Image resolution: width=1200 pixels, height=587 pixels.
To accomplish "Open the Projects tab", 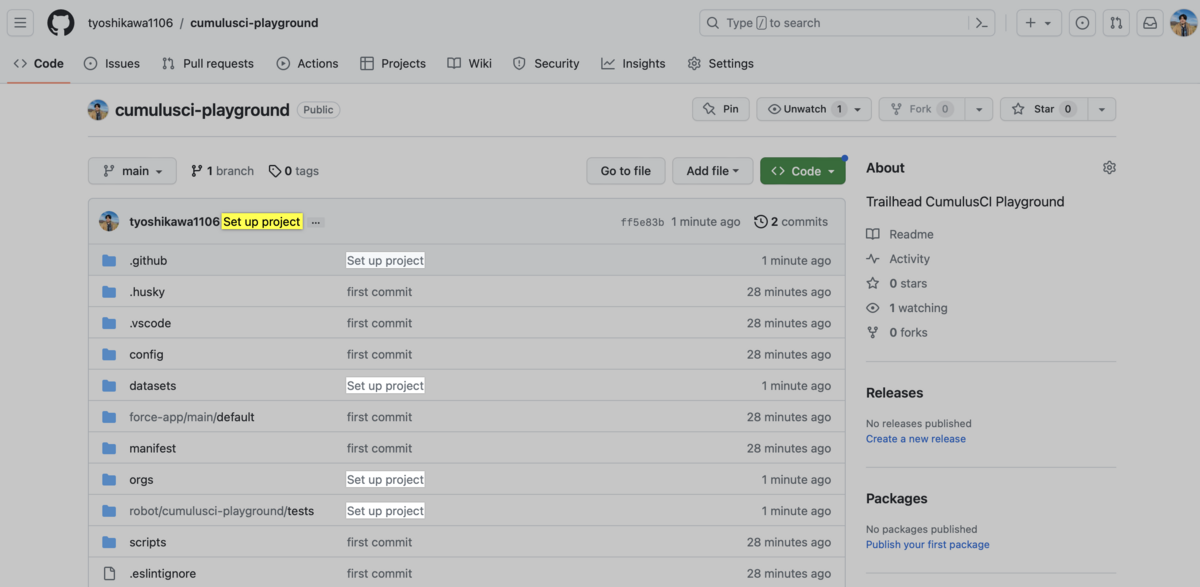I will [393, 63].
